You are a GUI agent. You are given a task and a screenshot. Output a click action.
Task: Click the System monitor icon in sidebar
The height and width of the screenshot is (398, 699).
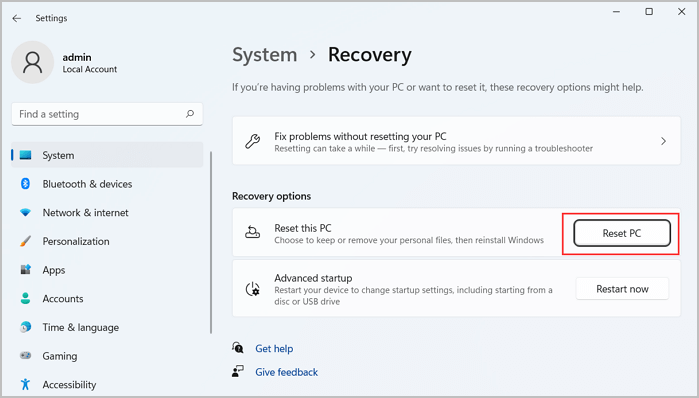pos(25,155)
